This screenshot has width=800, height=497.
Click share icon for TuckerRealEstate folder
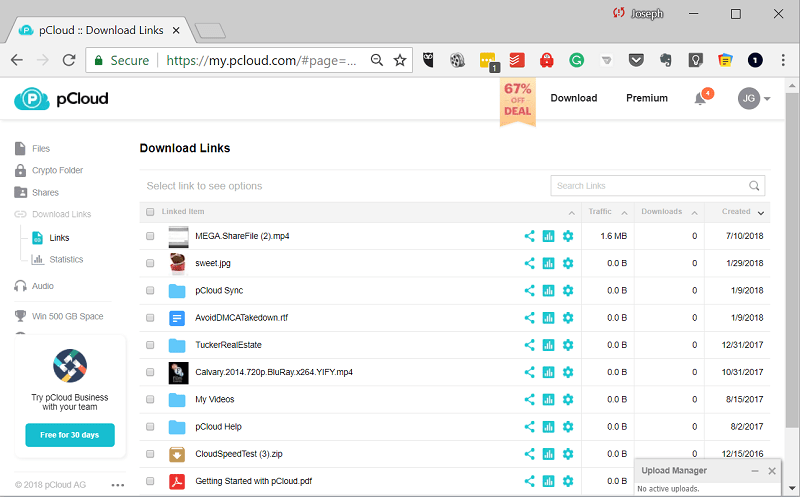point(529,345)
